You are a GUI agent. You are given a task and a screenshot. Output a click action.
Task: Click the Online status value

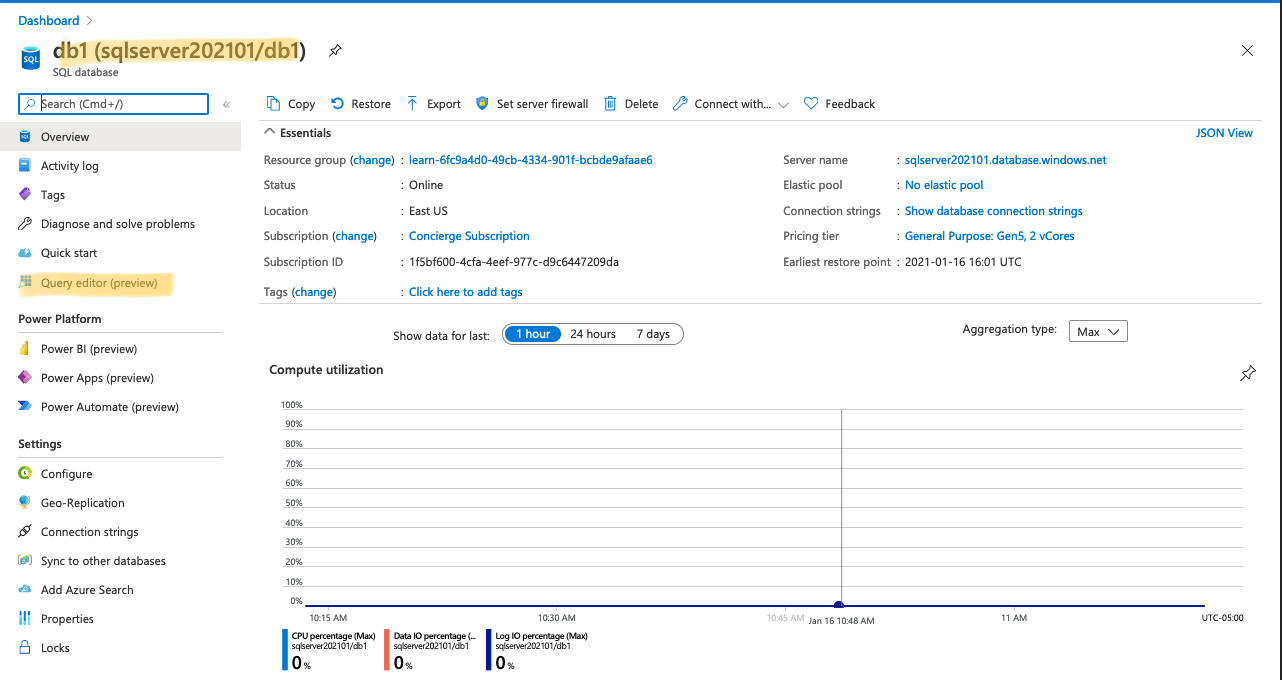426,185
